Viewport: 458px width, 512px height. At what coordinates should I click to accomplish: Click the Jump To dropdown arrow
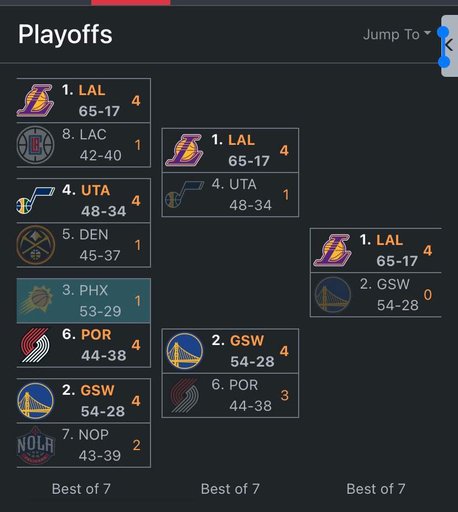pyautogui.click(x=427, y=33)
